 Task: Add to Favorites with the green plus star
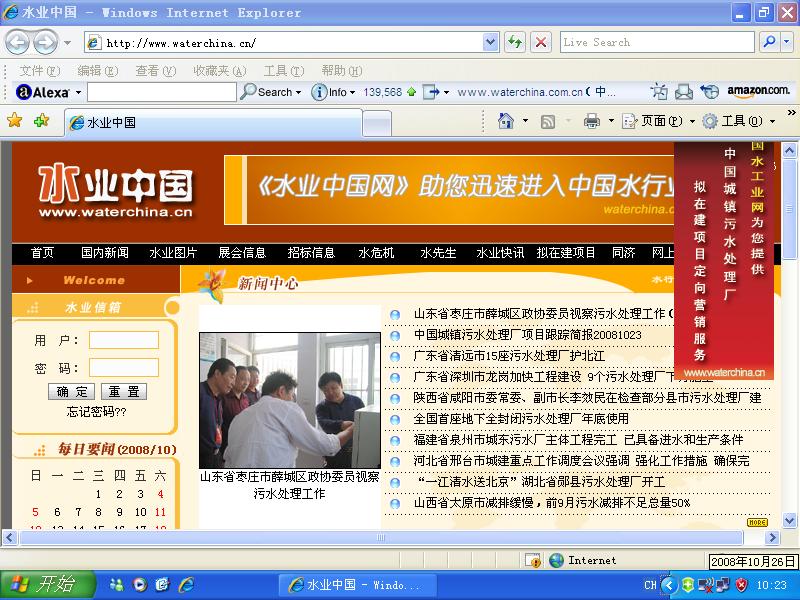pyautogui.click(x=41, y=121)
